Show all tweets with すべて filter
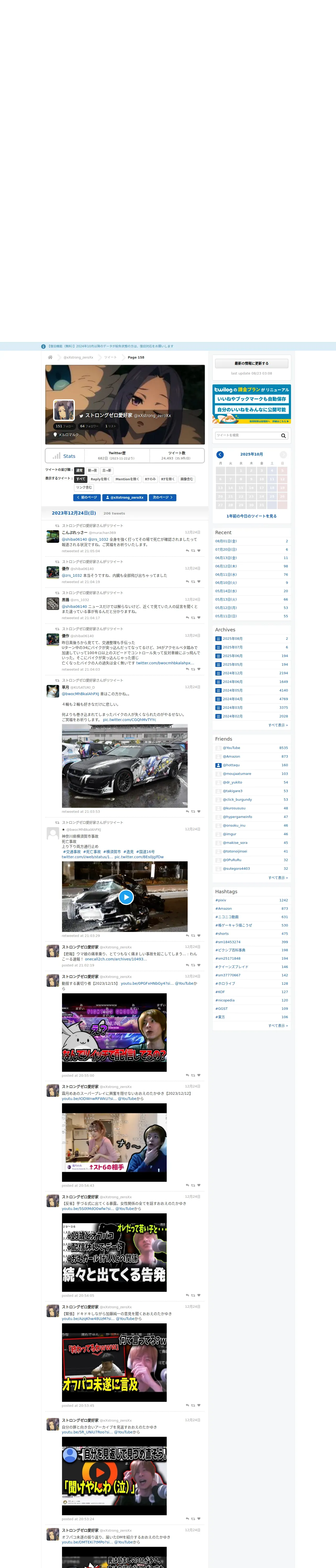 pyautogui.click(x=81, y=479)
